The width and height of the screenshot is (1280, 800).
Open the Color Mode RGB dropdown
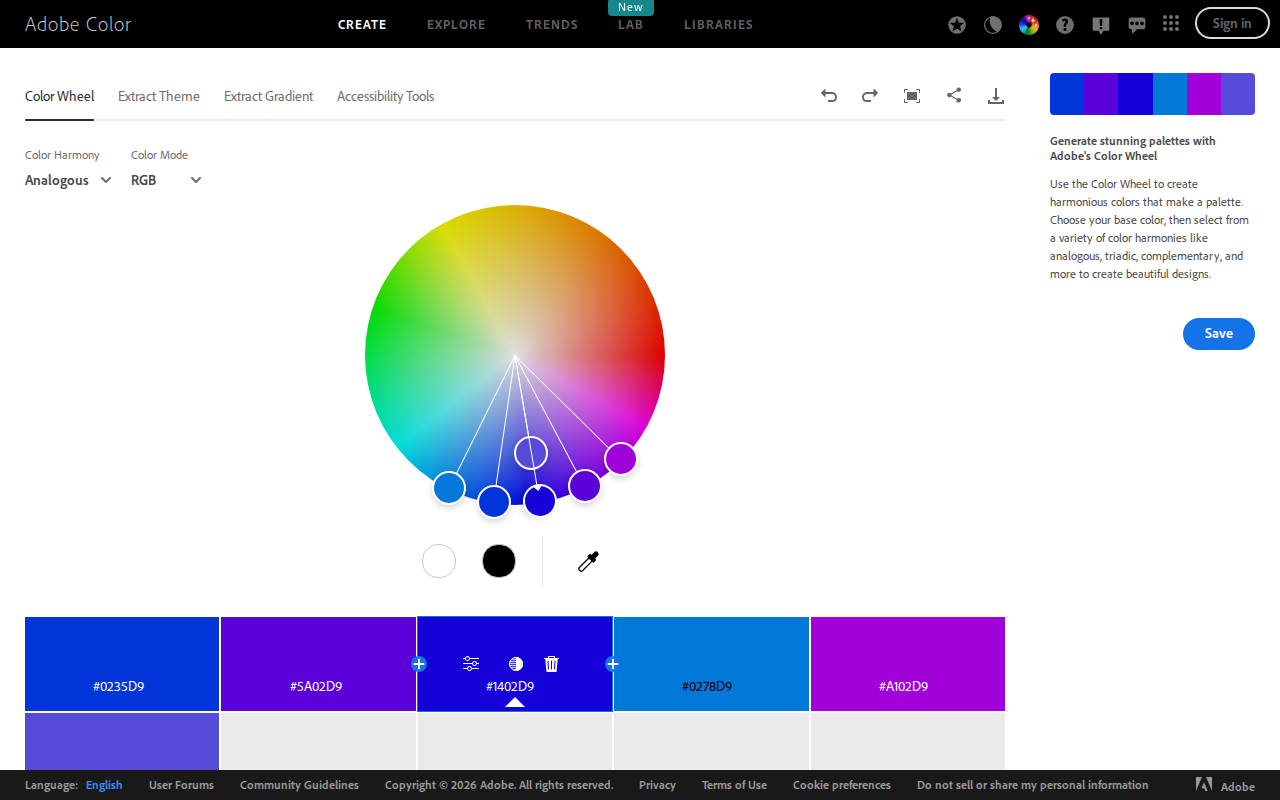point(166,180)
